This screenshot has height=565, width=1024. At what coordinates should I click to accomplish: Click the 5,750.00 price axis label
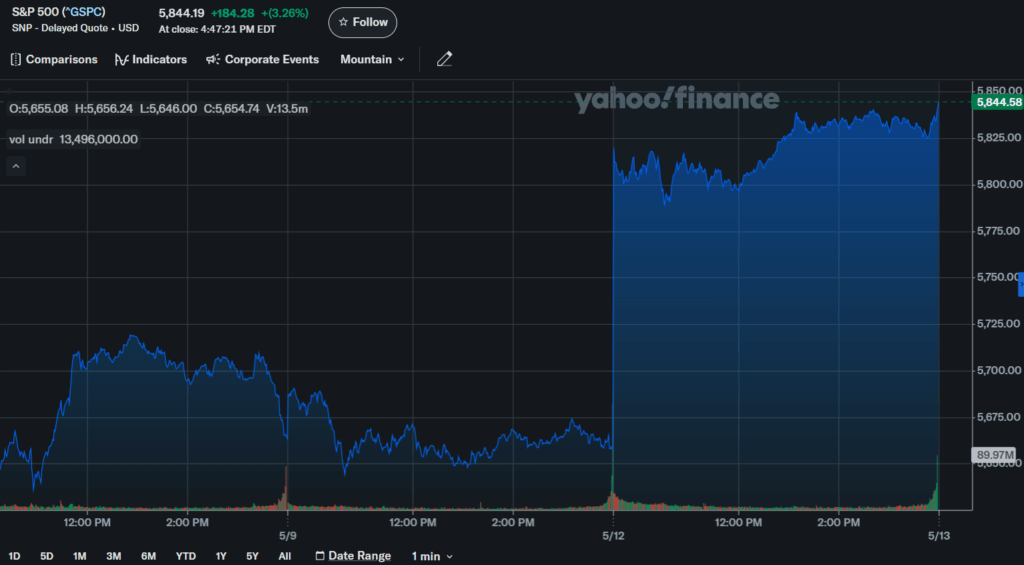997,277
